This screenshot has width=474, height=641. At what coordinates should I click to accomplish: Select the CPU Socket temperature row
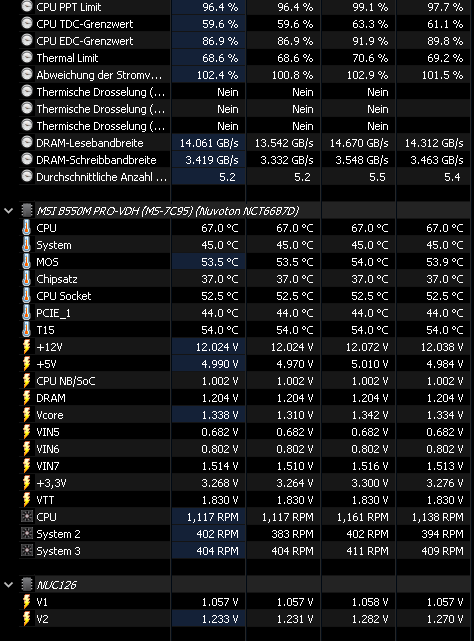pyautogui.click(x=245, y=296)
